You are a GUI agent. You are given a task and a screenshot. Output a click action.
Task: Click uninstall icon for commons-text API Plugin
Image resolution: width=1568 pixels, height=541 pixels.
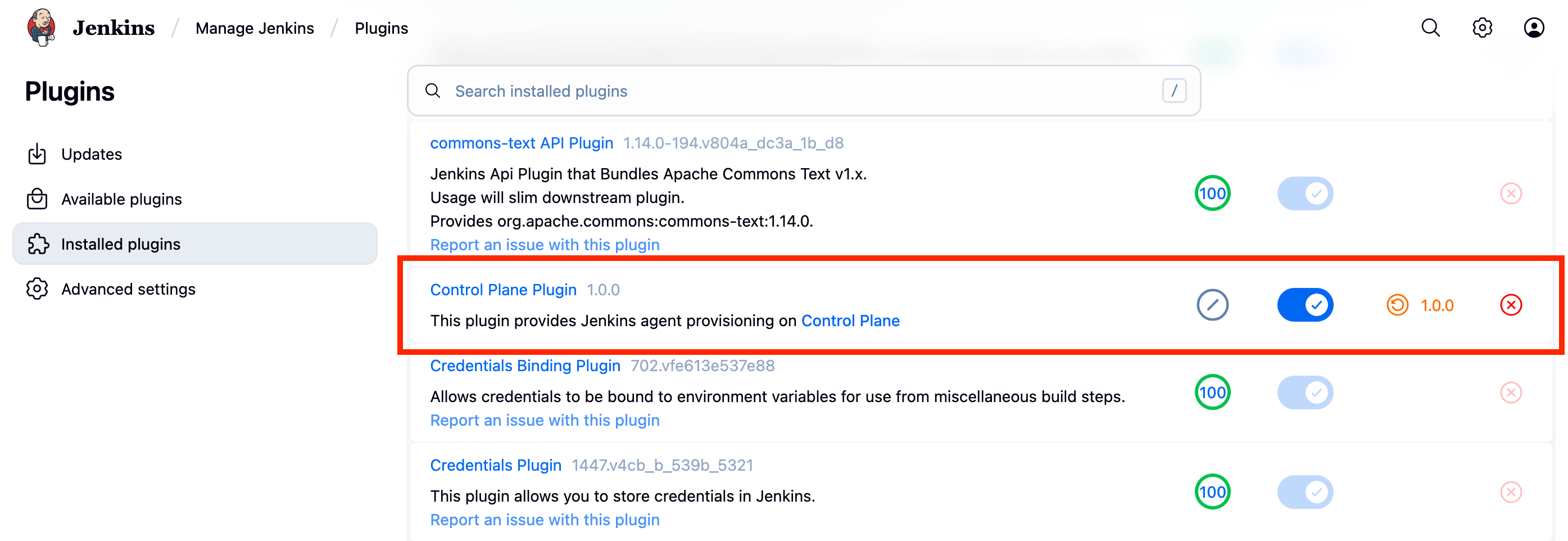click(x=1511, y=193)
